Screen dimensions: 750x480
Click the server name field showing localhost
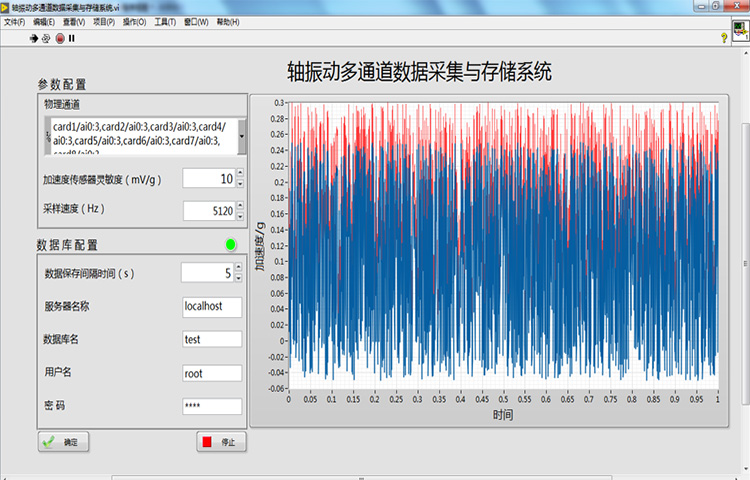point(211,307)
